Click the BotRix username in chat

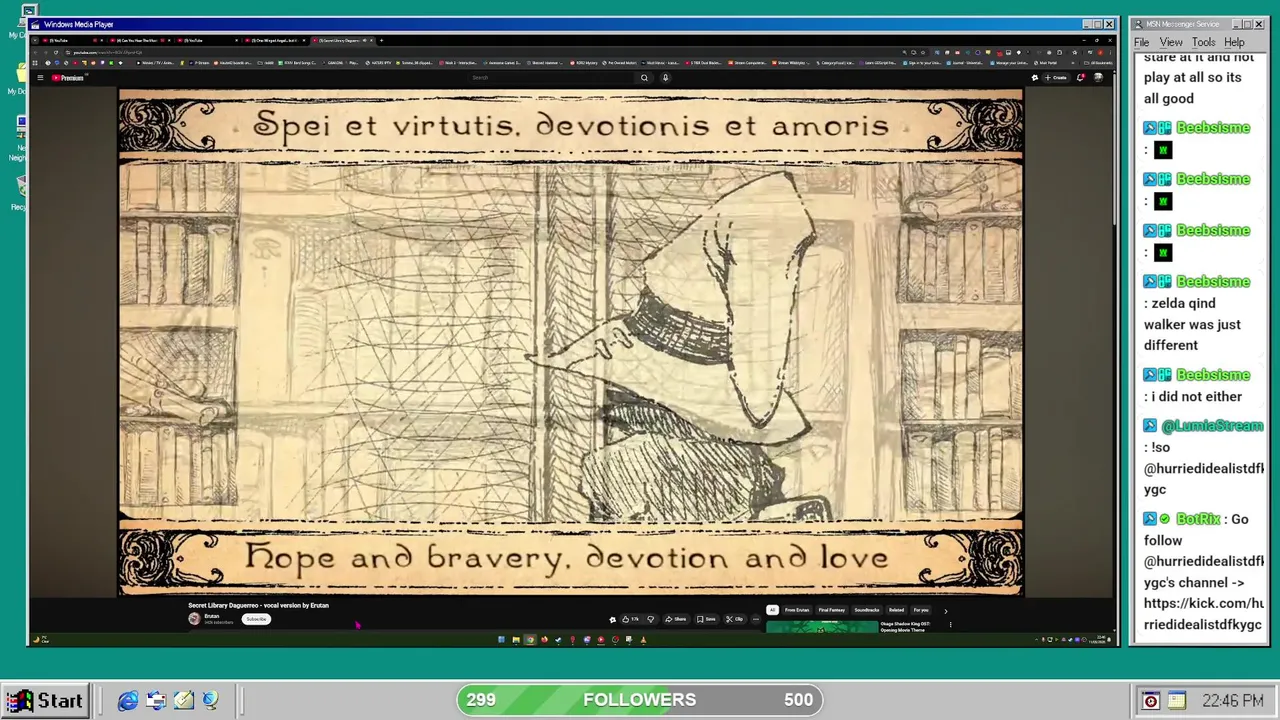(x=1198, y=519)
